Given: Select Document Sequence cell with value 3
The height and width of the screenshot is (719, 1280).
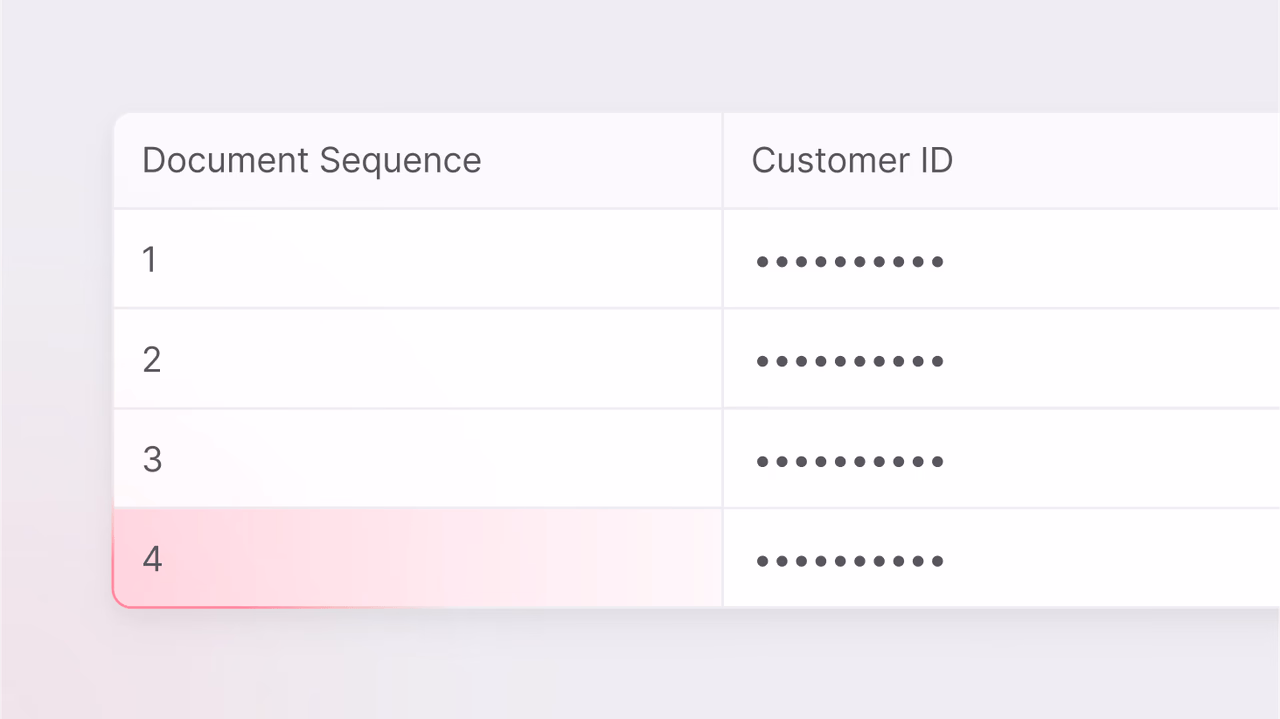Looking at the screenshot, I should [418, 459].
